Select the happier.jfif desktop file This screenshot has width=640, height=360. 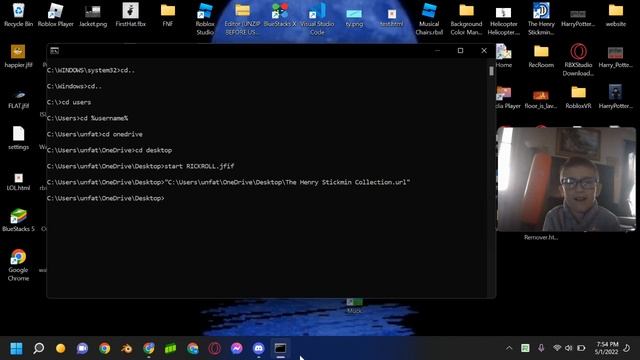point(18,56)
